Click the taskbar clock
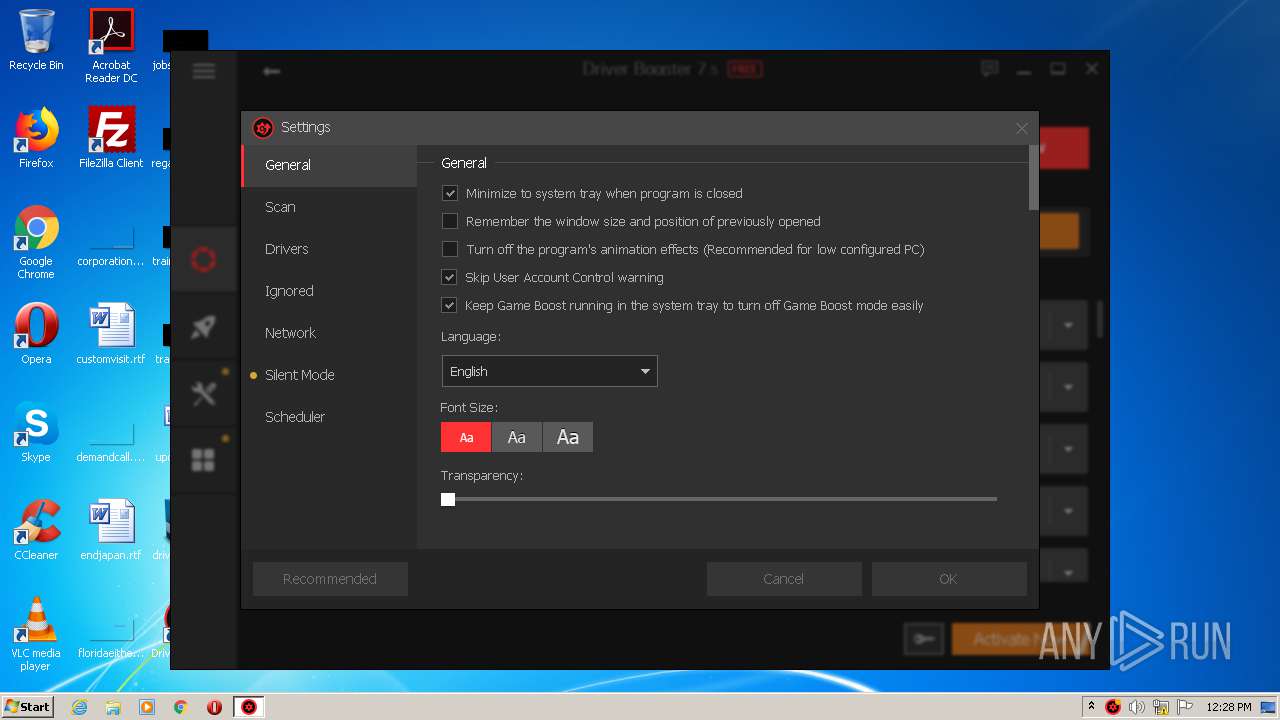 click(x=1229, y=707)
